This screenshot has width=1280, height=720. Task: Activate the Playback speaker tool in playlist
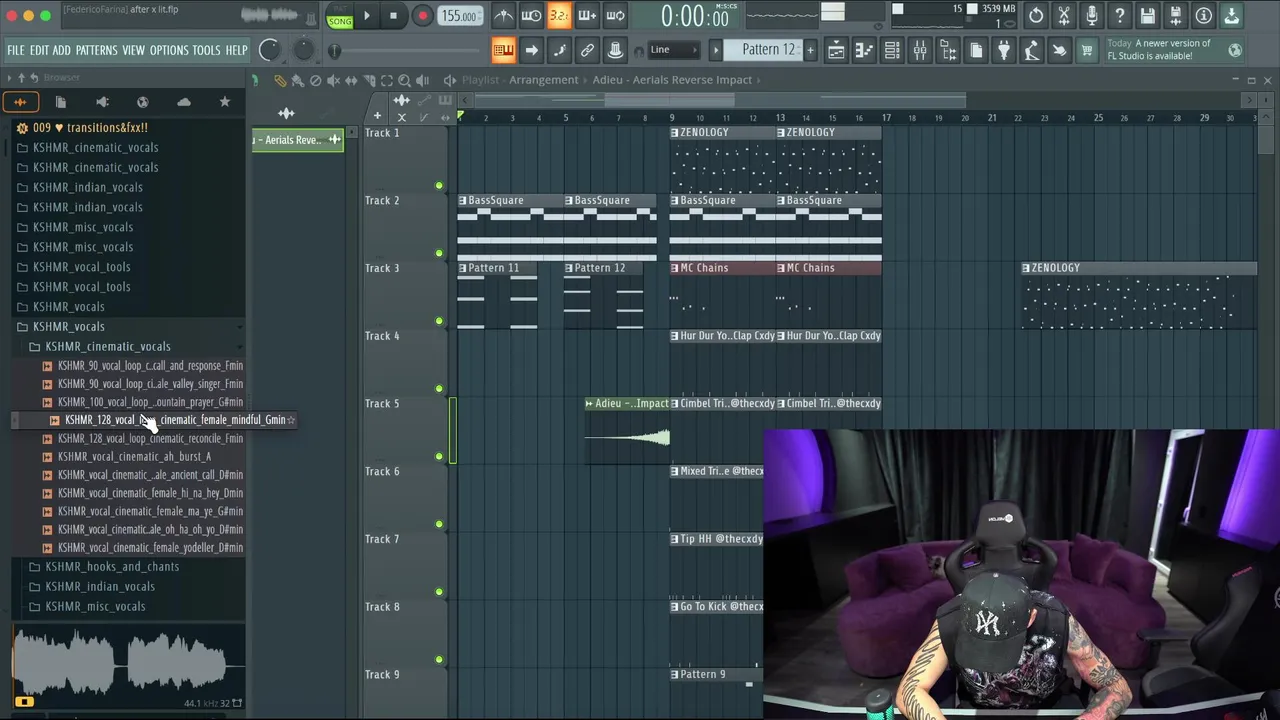pos(422,81)
